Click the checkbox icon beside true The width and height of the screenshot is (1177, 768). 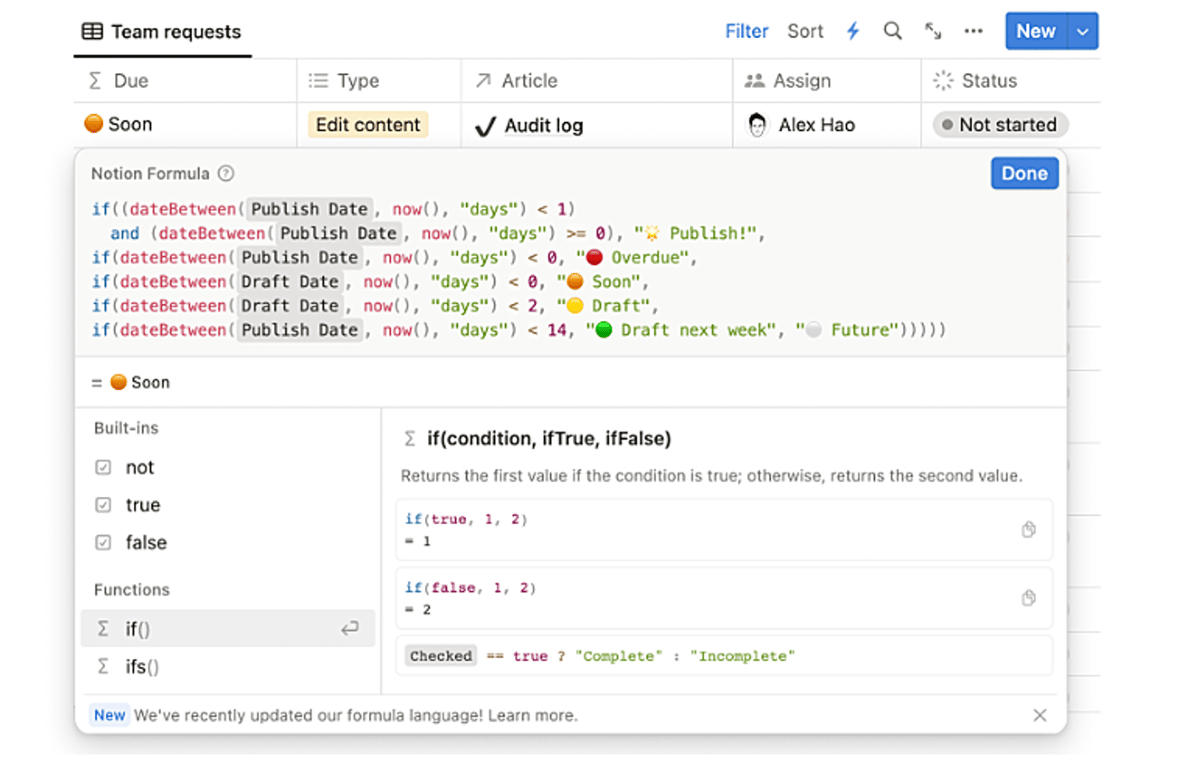[x=104, y=504]
